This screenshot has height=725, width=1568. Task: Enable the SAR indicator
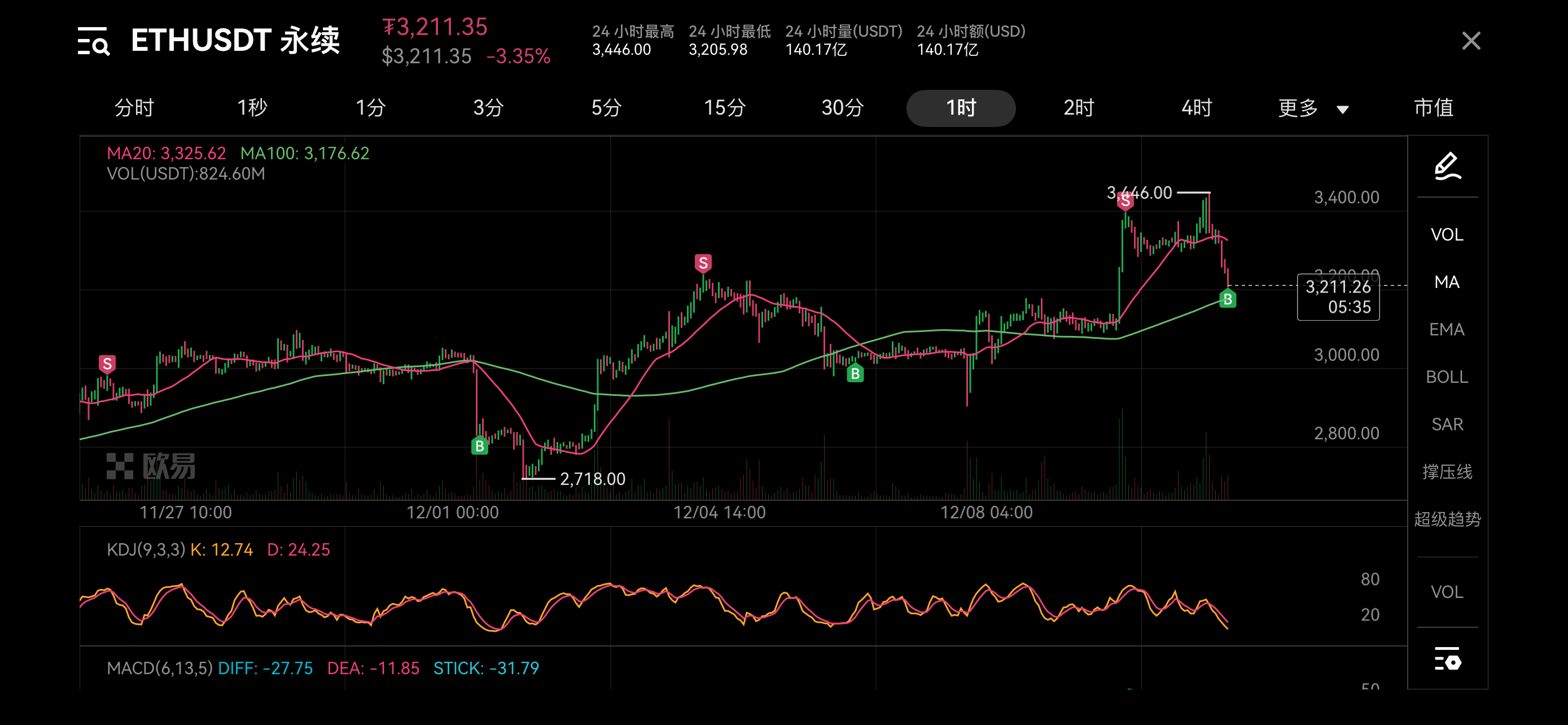[1446, 424]
